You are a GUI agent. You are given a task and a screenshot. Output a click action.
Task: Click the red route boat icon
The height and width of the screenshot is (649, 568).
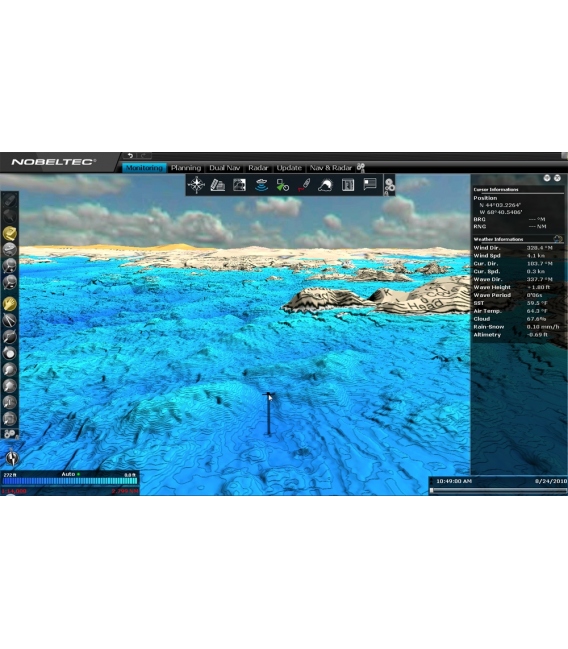coord(304,185)
